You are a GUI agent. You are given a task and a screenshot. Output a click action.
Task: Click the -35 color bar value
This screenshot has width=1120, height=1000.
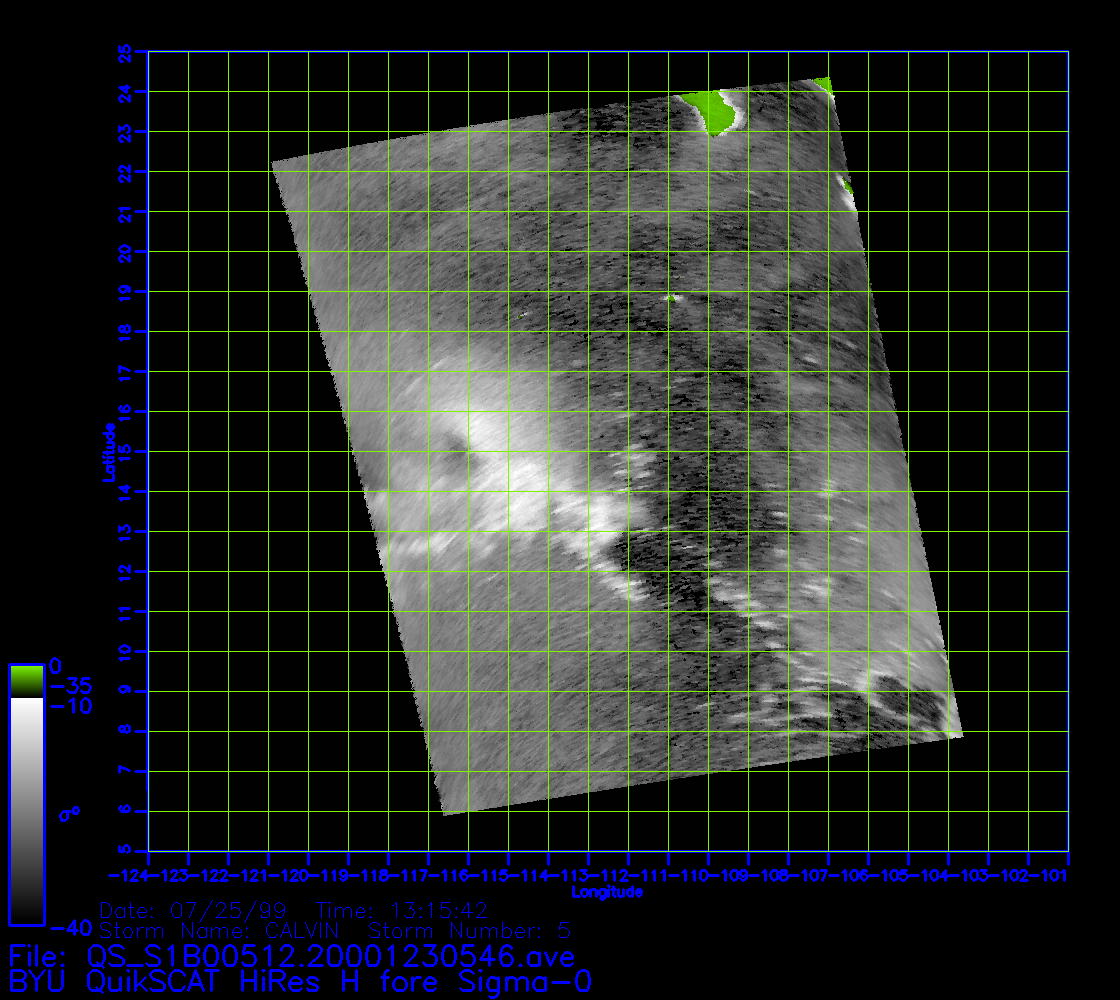pos(70,686)
